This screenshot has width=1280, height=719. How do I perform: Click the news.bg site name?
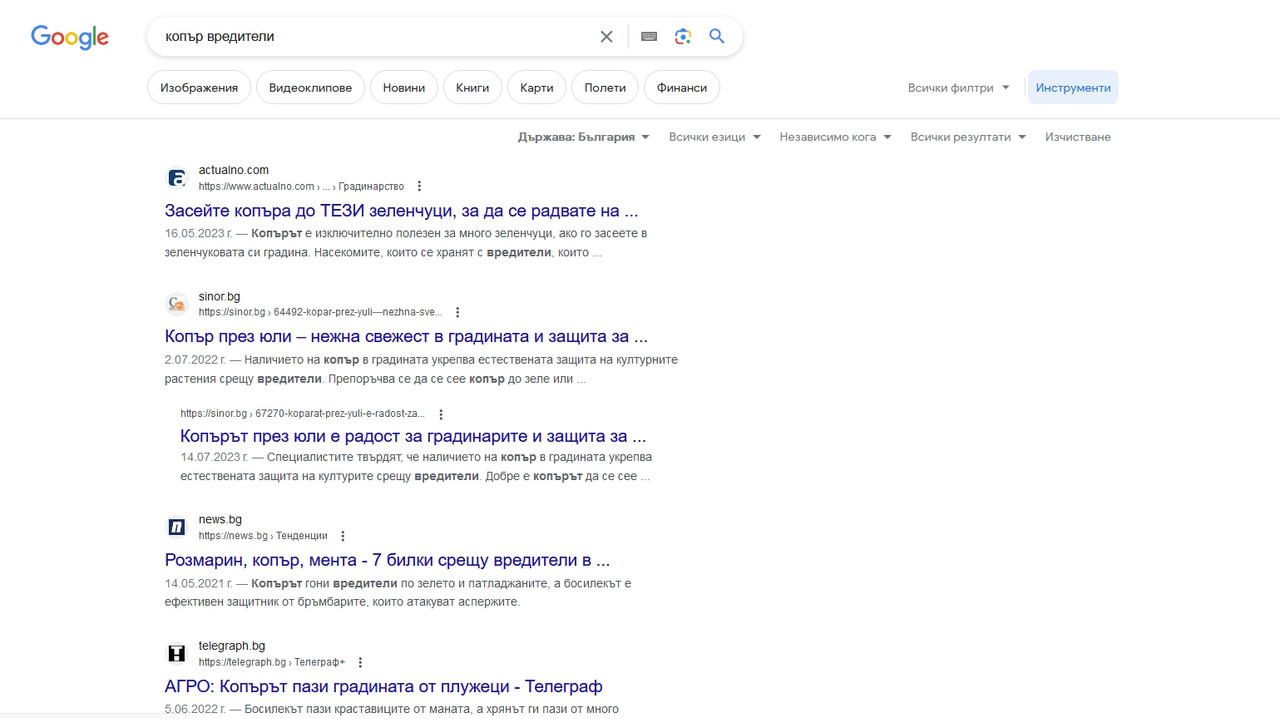tap(220, 519)
